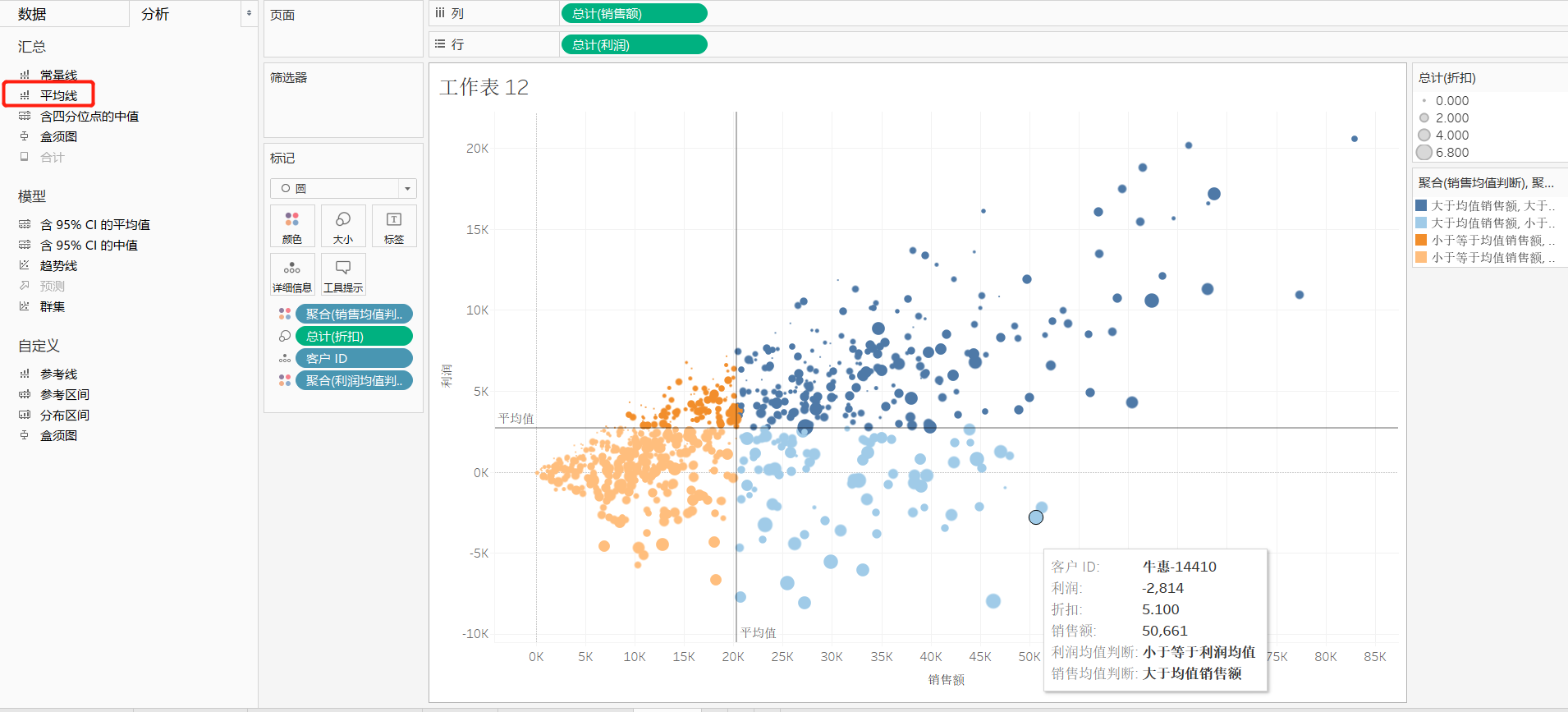The height and width of the screenshot is (712, 1568).
Task: Open the 颜色 color marks card
Action: [292, 226]
